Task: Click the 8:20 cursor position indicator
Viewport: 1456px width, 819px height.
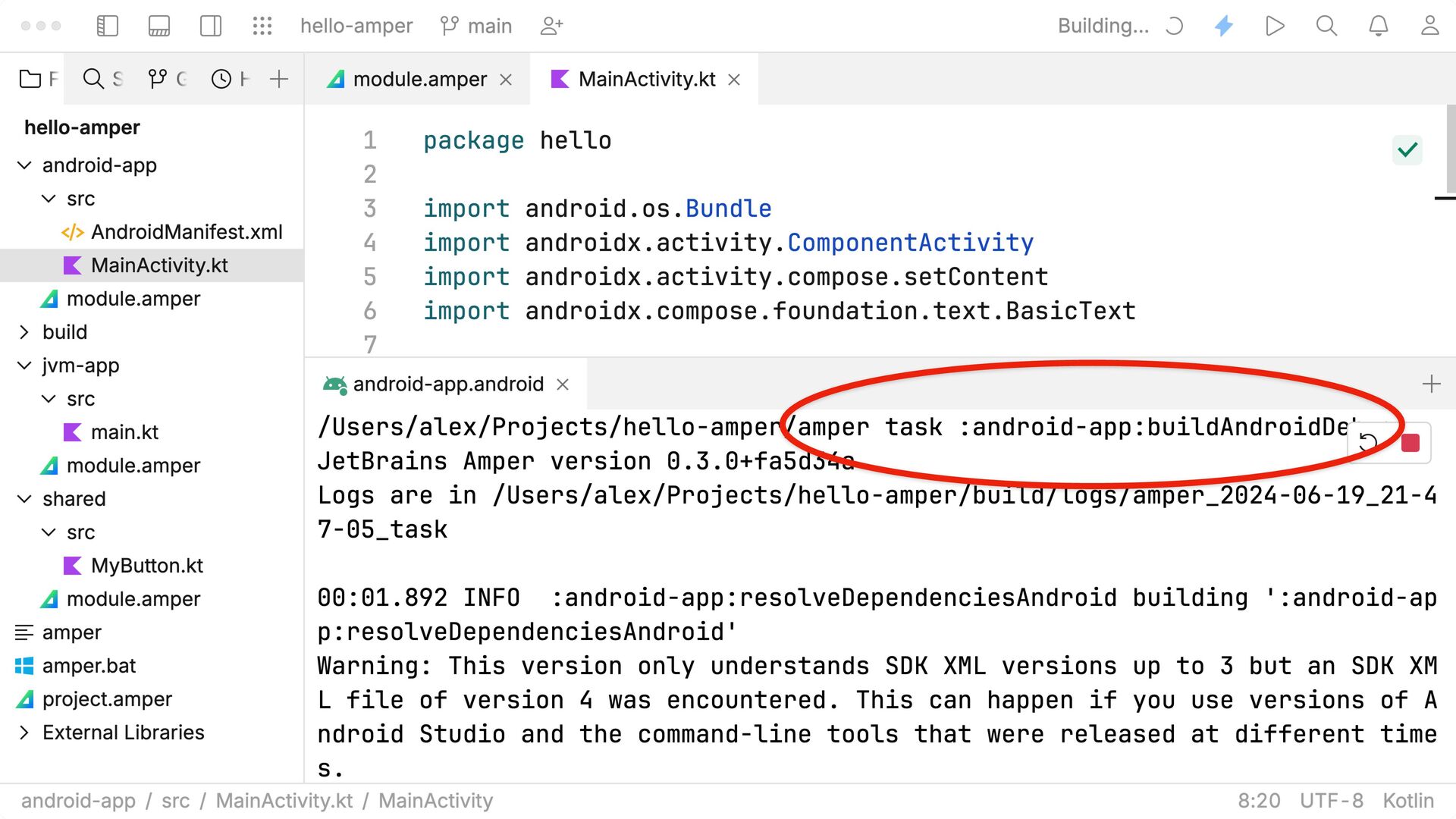Action: [x=1259, y=801]
